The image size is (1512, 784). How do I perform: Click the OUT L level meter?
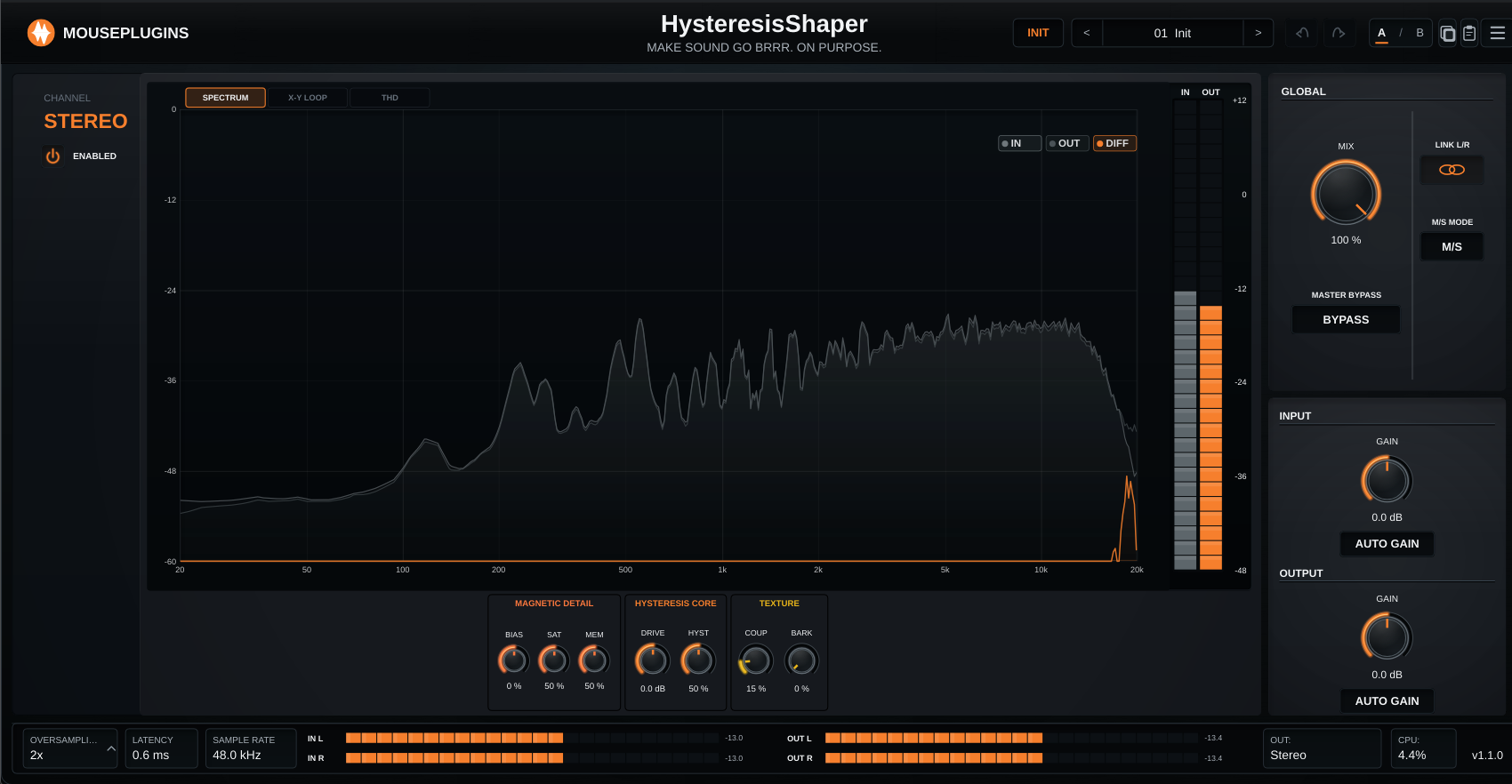(x=1011, y=738)
